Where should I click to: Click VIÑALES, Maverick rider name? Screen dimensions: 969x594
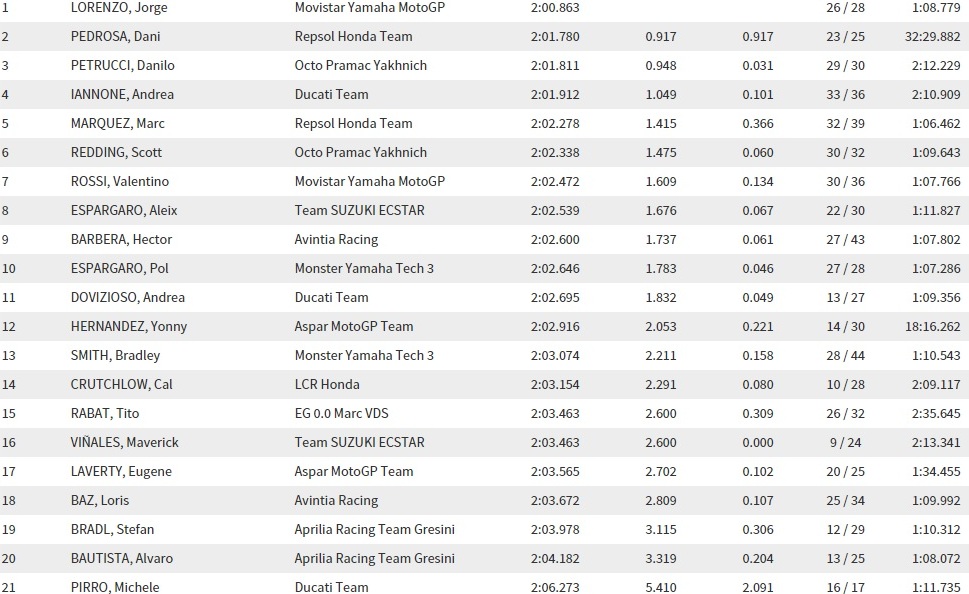pos(125,443)
